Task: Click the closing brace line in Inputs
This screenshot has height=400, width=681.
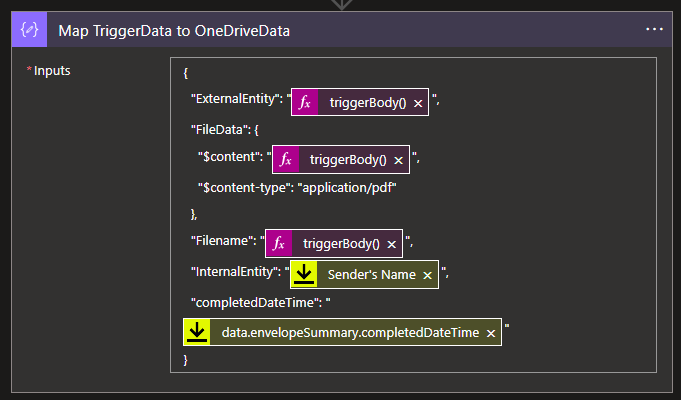Action: [x=186, y=360]
